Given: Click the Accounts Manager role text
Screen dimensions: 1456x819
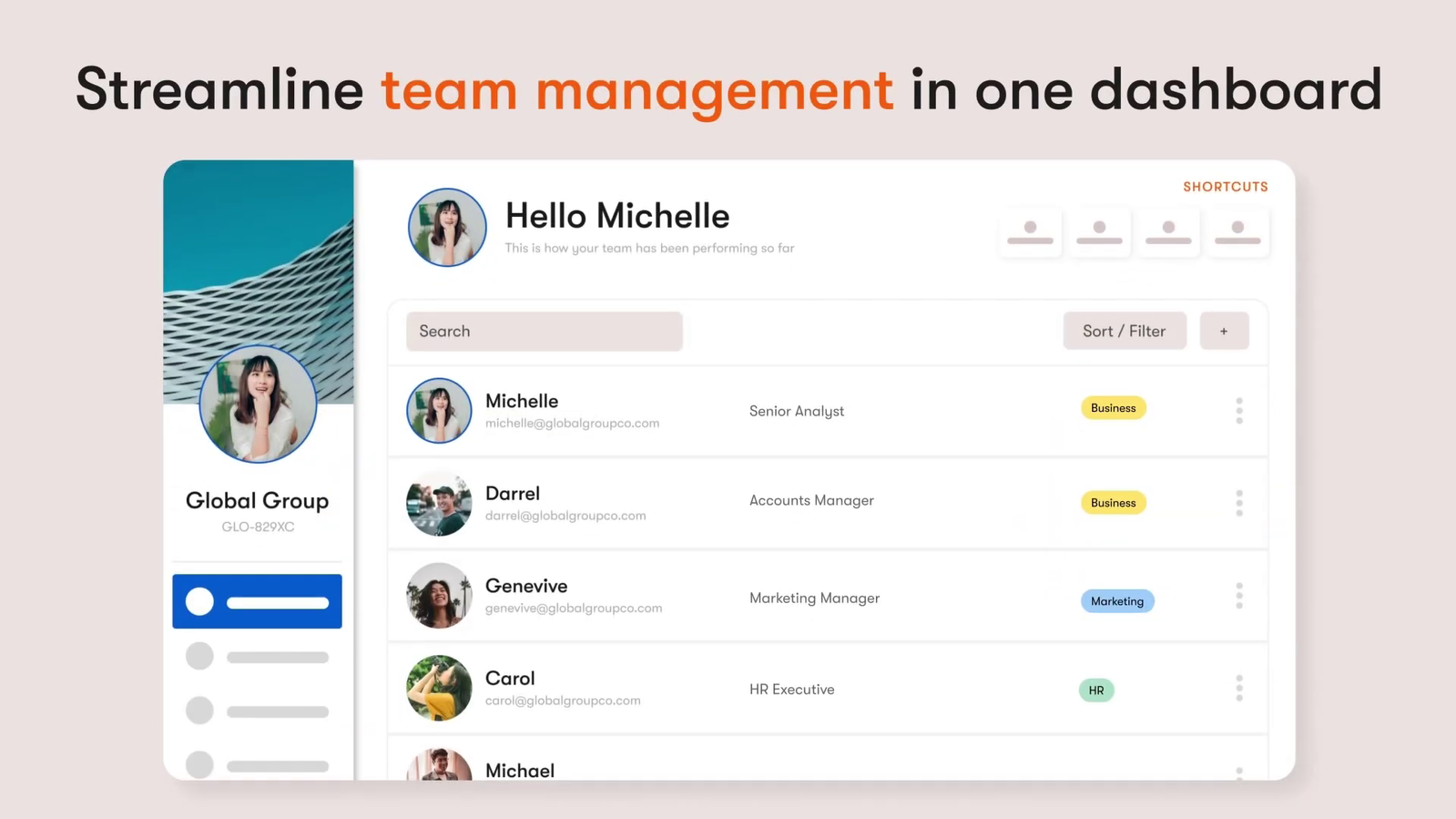Looking at the screenshot, I should [811, 500].
